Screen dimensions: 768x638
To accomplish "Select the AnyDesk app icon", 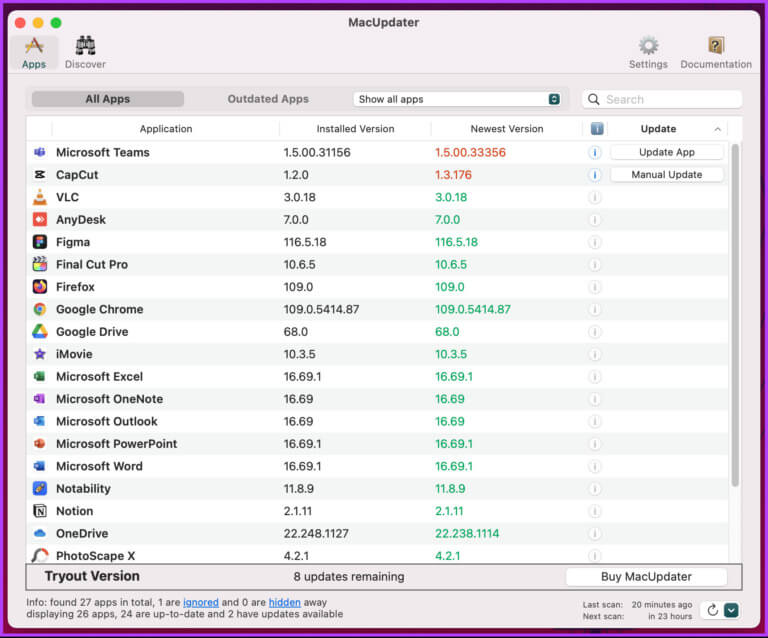I will point(40,219).
